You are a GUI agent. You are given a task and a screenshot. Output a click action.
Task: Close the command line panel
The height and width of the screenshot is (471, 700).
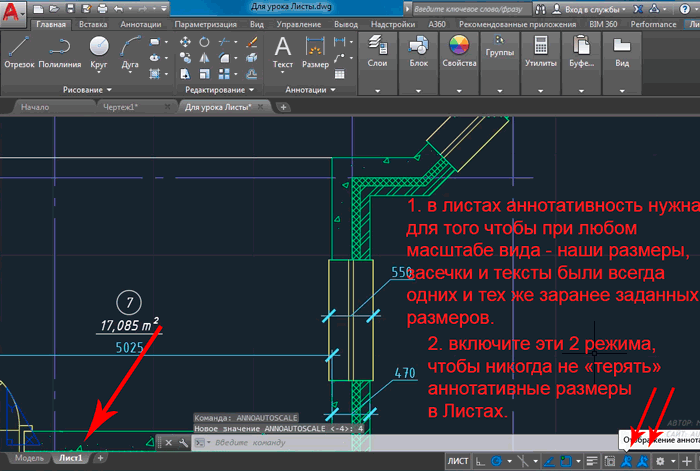[168, 443]
